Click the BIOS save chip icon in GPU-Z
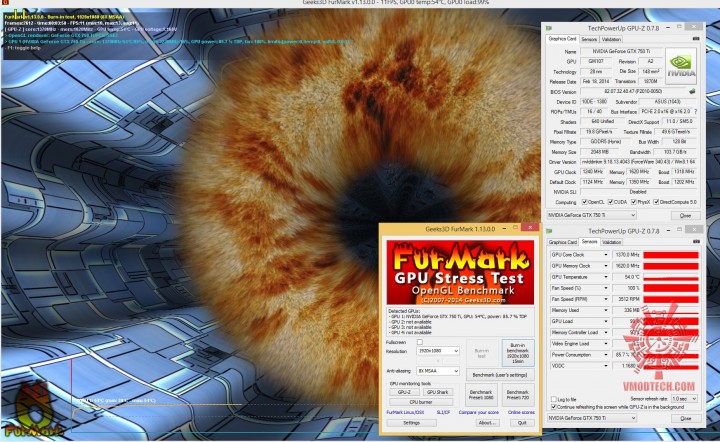This screenshot has height=442, width=720. point(692,91)
